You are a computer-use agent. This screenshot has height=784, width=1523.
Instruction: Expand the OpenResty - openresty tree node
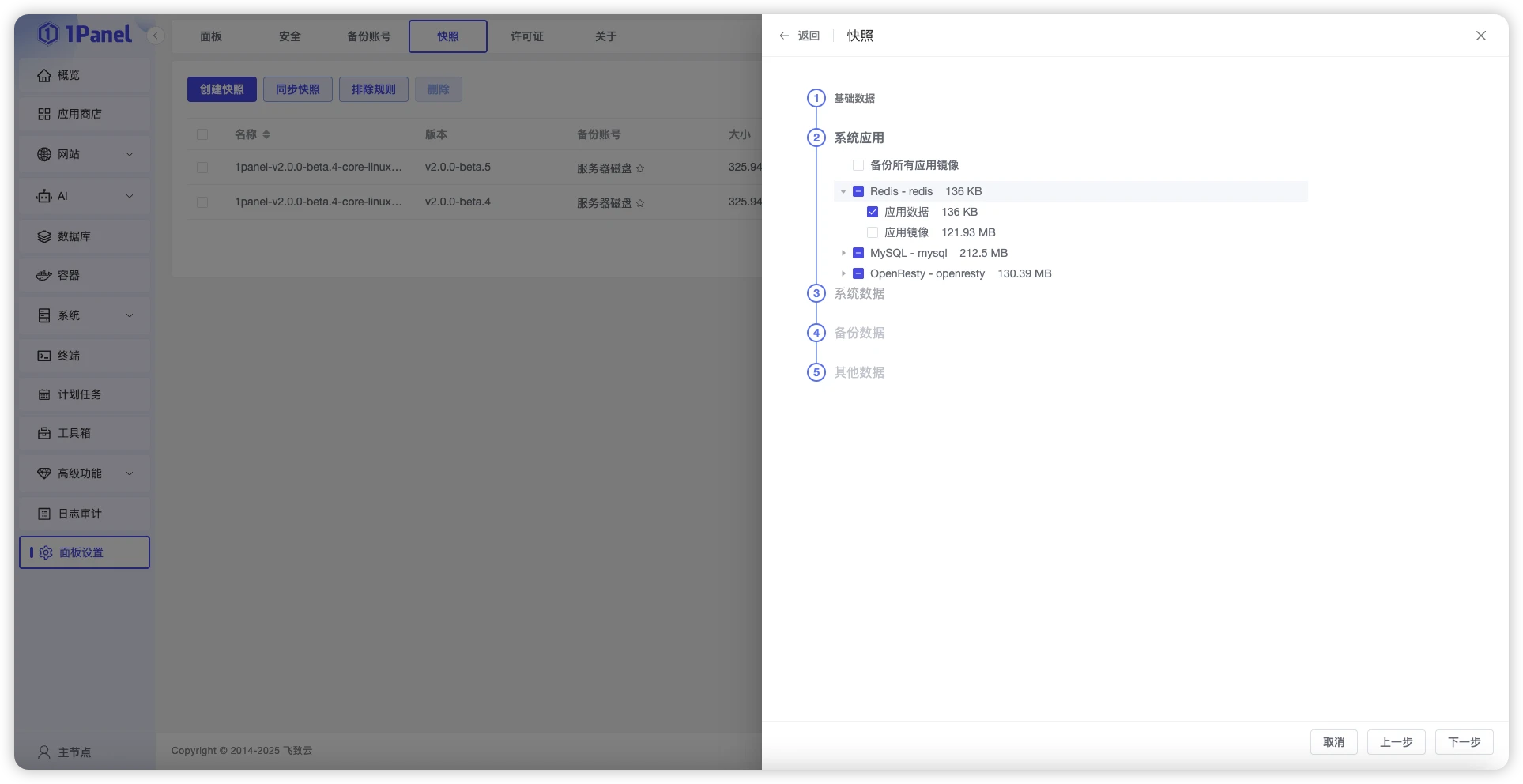click(x=843, y=273)
